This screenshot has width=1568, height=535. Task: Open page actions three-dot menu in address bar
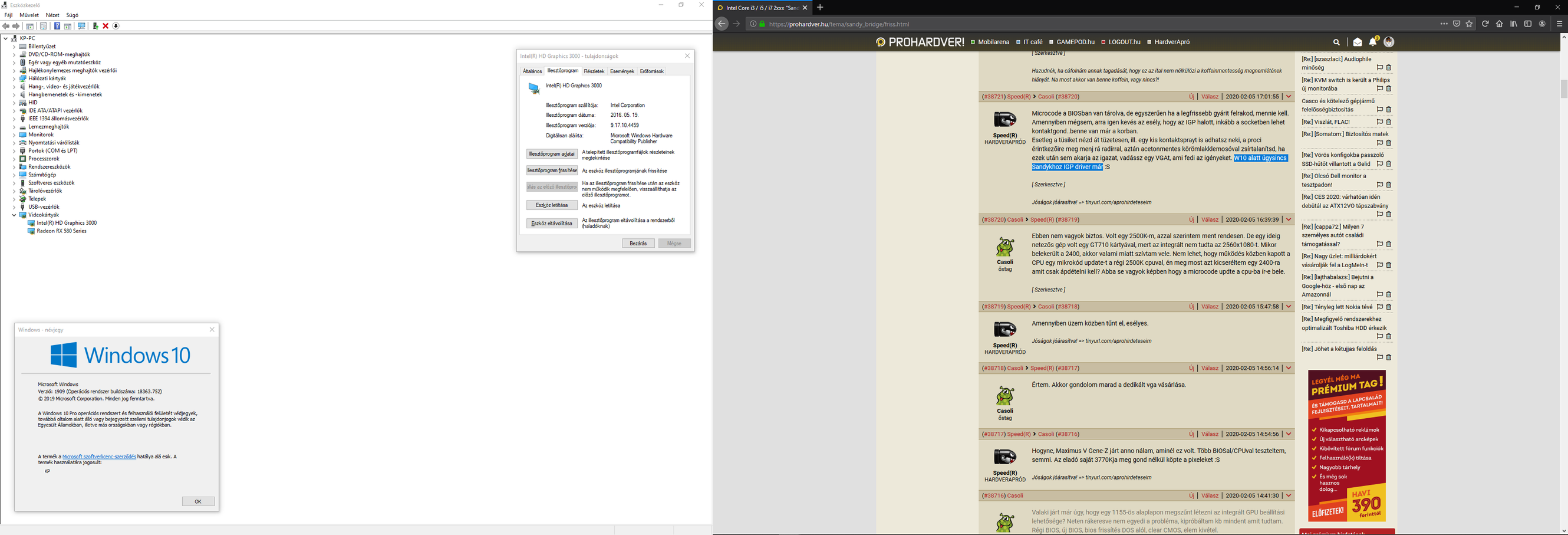[1444, 24]
